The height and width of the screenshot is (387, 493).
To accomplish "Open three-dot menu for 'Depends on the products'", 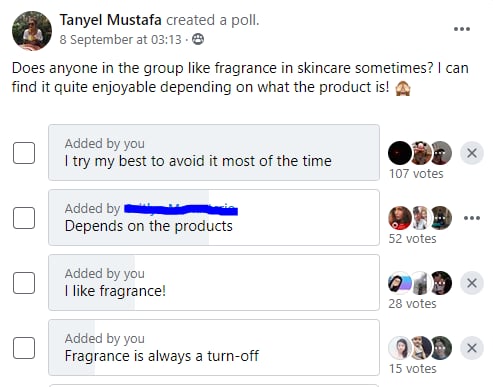I will click(x=472, y=218).
